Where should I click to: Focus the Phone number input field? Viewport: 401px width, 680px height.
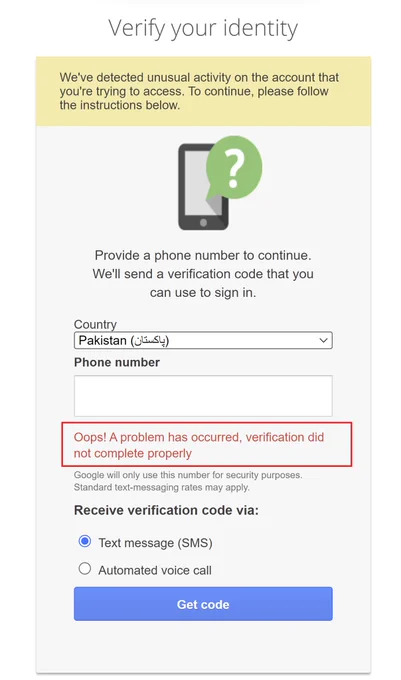click(x=203, y=396)
